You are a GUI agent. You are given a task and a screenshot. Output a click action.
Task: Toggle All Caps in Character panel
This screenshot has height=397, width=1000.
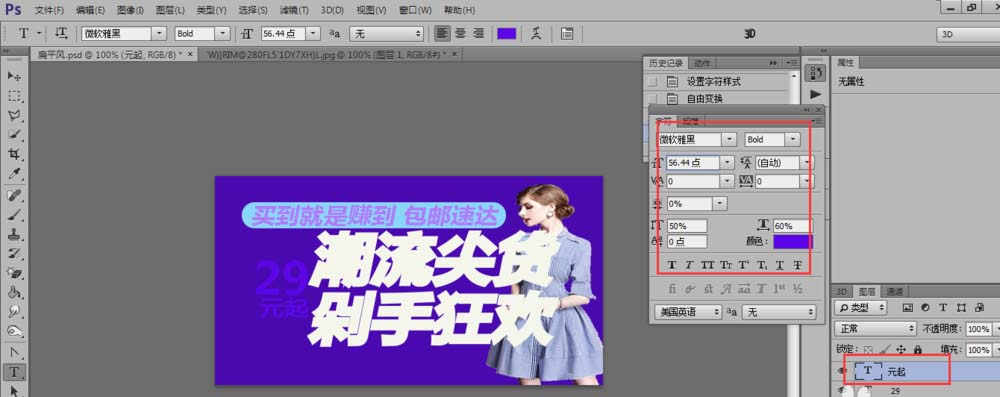(x=707, y=265)
